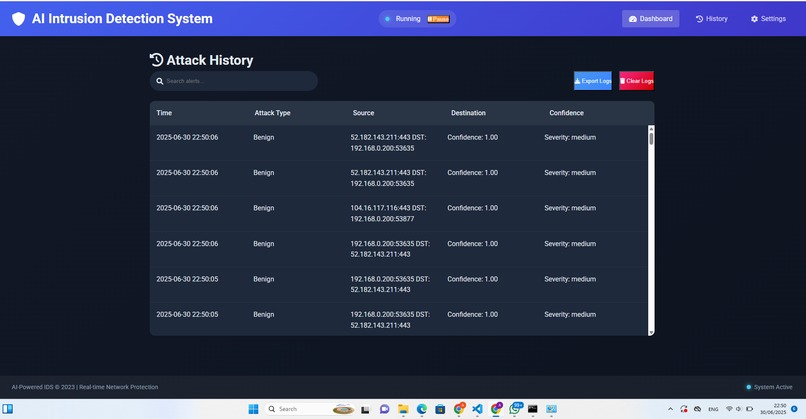
Task: Select 22:50:06 row with source 192.168.0.200:53635
Action: 398,249
